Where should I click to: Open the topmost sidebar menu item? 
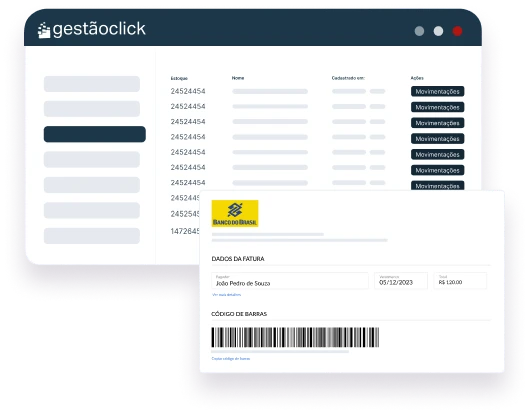[x=92, y=84]
